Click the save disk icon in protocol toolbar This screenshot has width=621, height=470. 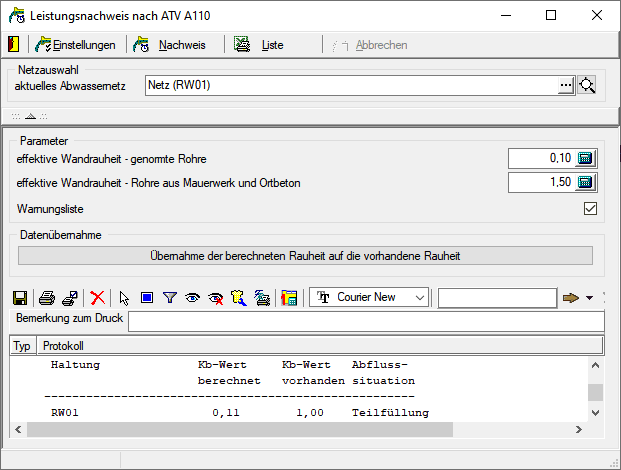[19, 298]
